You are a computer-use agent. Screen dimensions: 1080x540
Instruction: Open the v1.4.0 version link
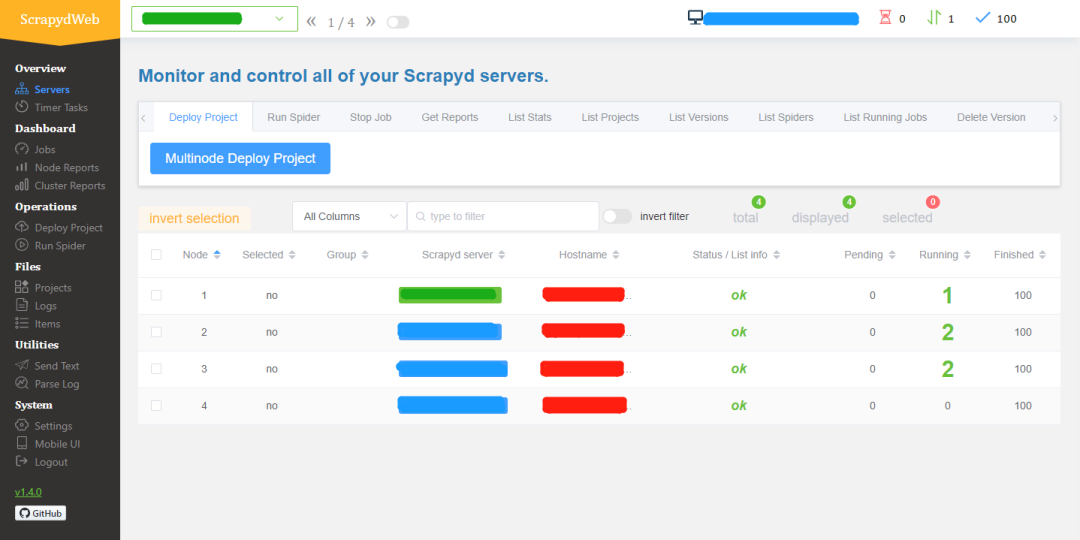pos(28,492)
